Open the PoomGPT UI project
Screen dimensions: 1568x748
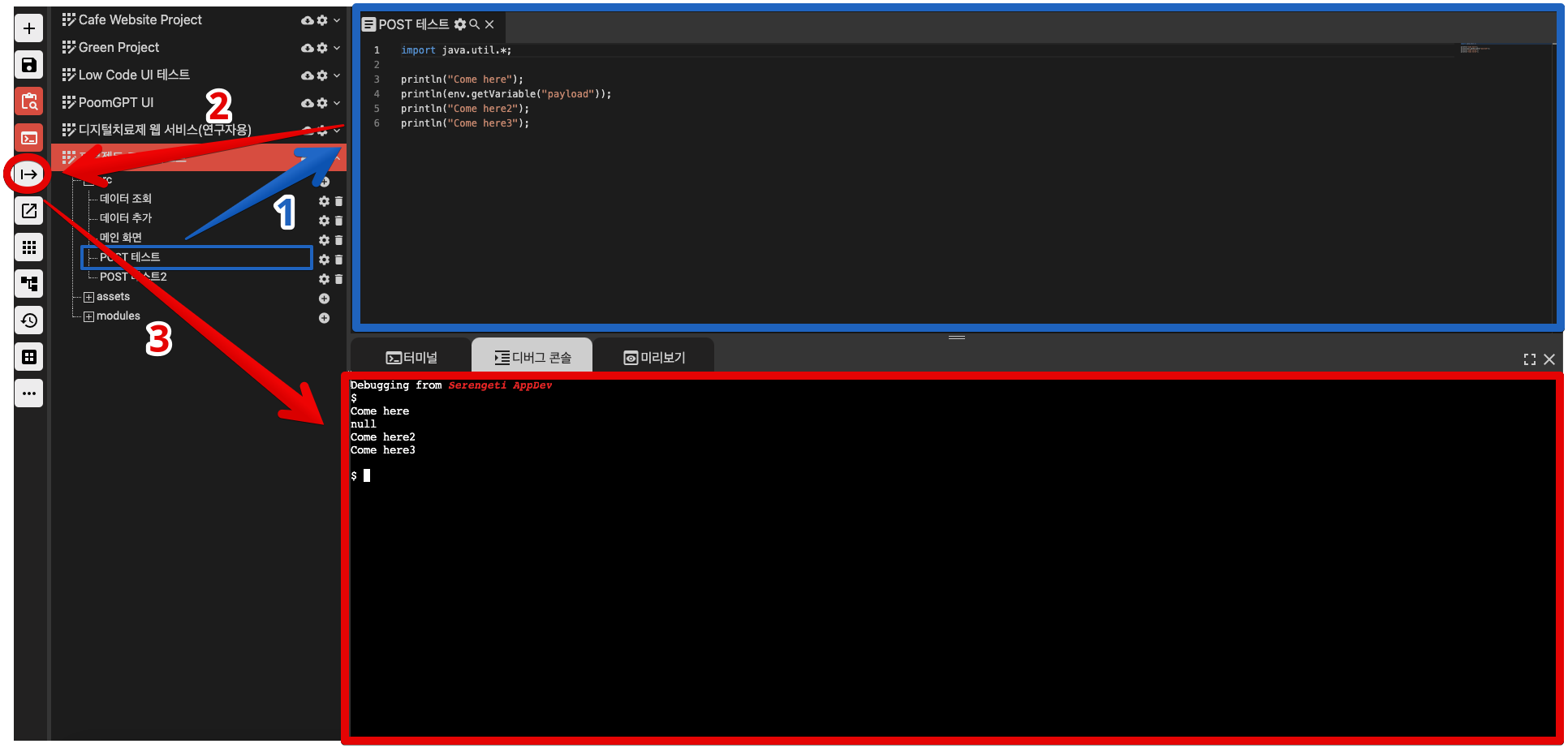(x=116, y=102)
